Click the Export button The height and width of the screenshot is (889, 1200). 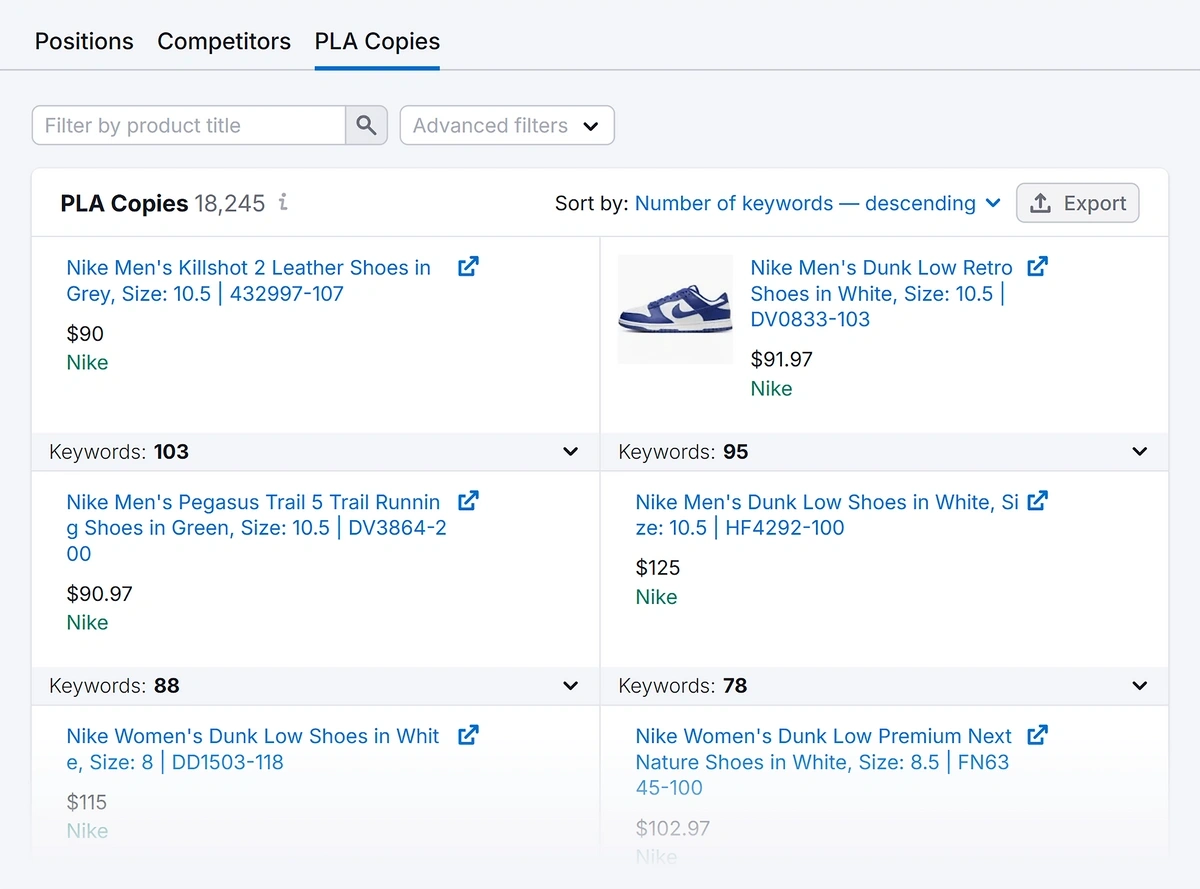(1078, 203)
